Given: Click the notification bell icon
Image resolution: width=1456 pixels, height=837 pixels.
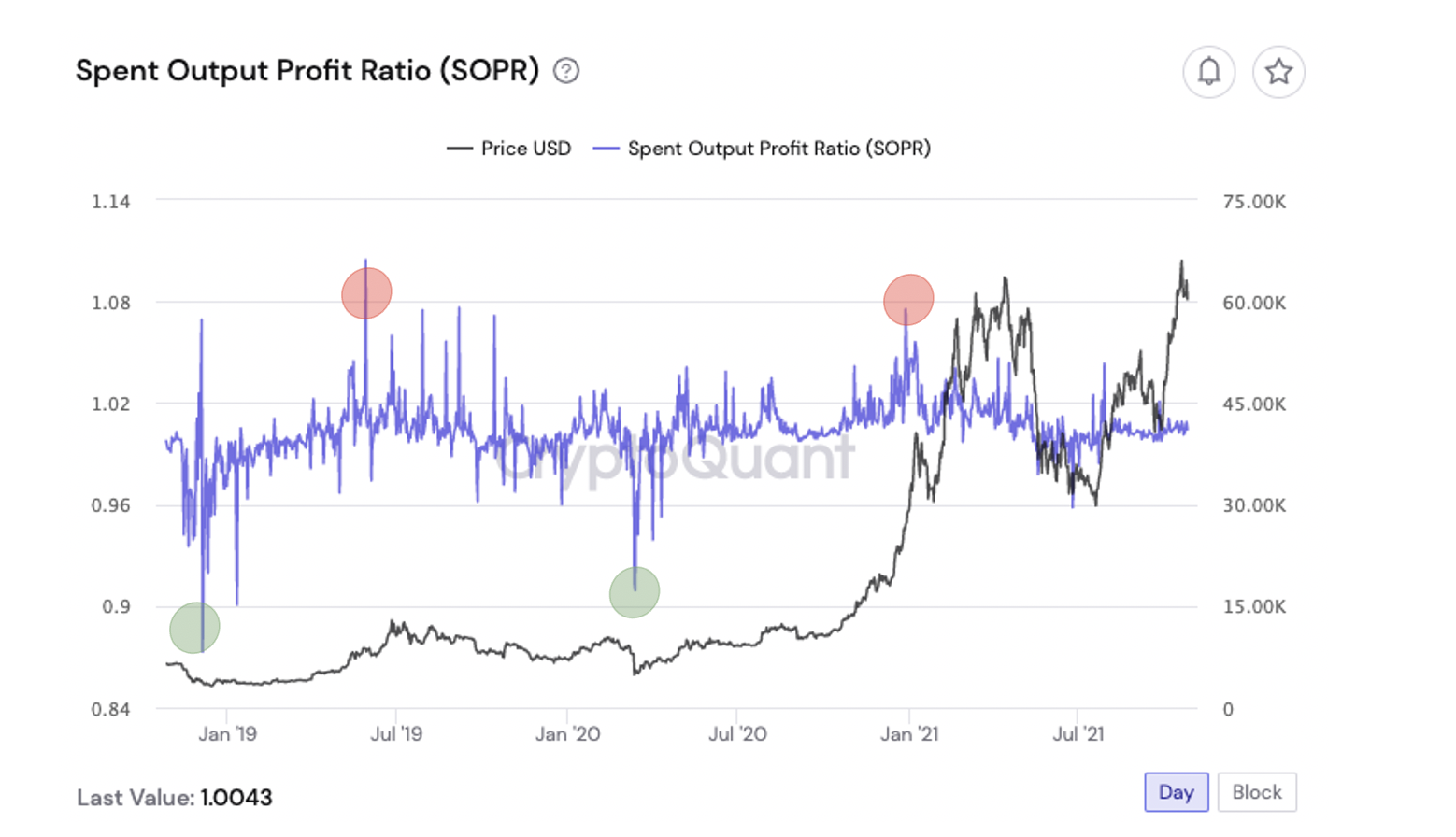Looking at the screenshot, I should [1209, 72].
